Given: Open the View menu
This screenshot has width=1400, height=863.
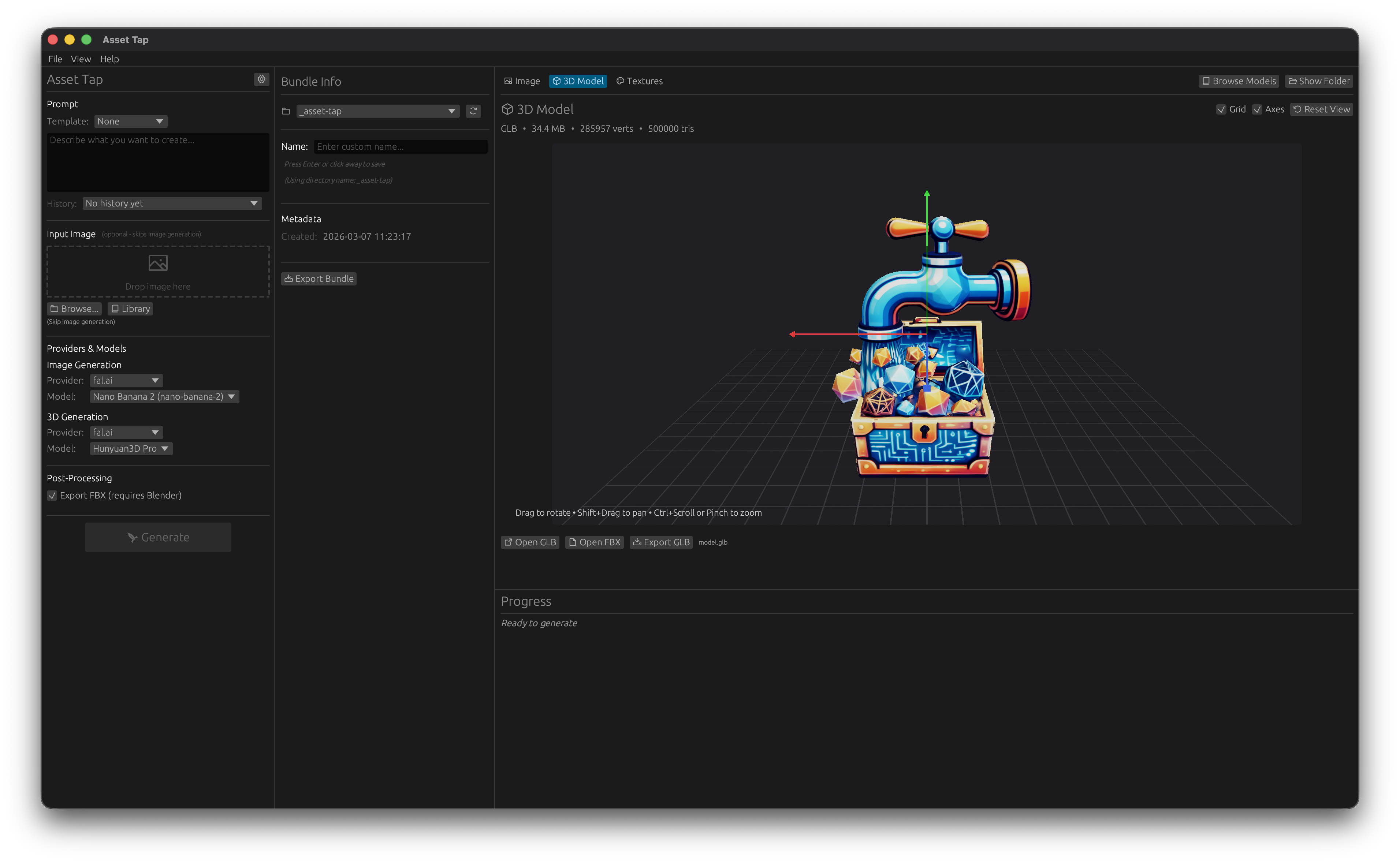Looking at the screenshot, I should pos(81,59).
